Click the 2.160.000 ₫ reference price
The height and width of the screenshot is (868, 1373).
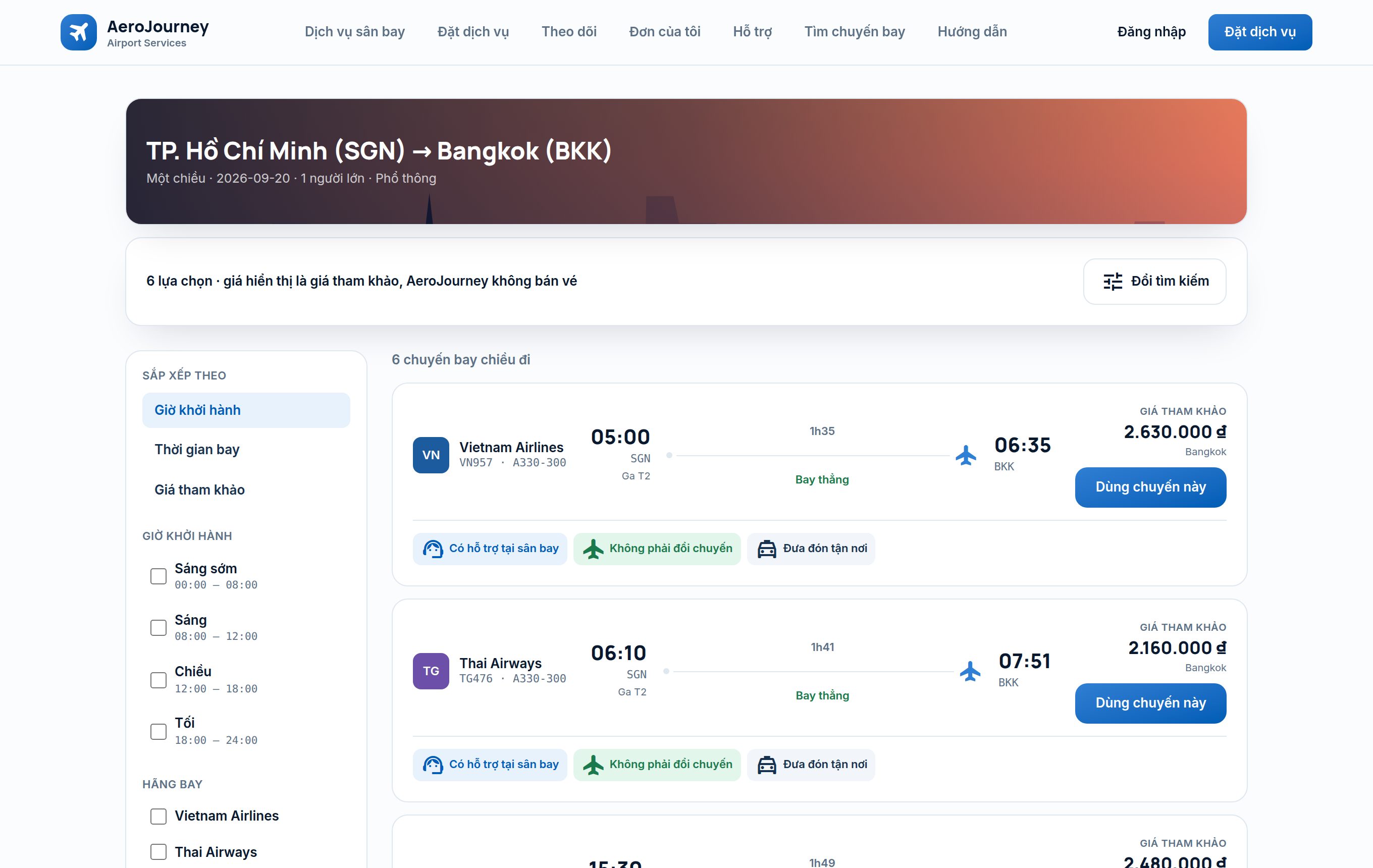coord(1177,648)
